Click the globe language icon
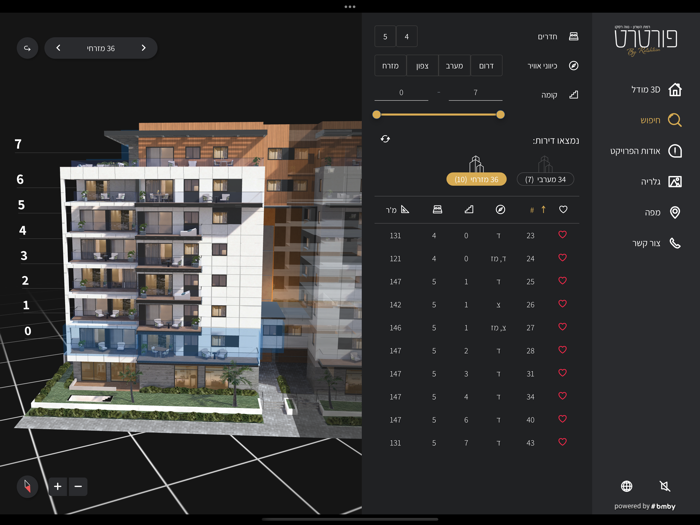 [x=626, y=486]
